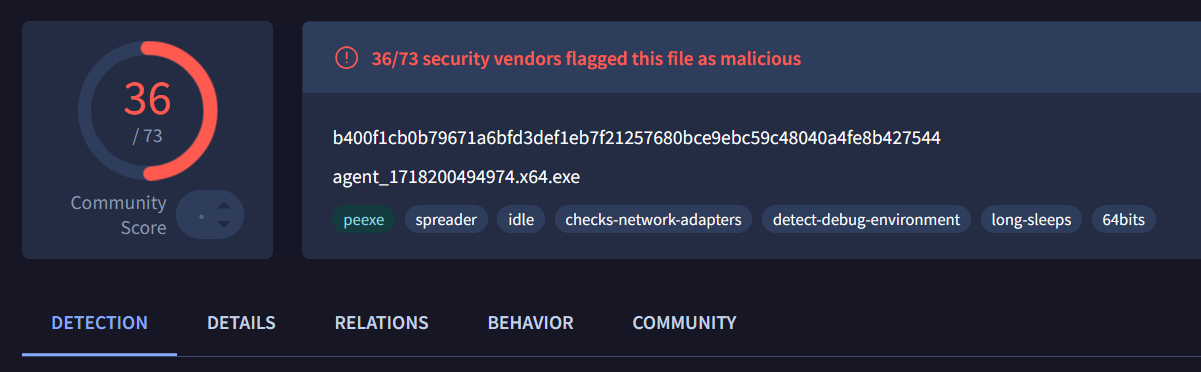Viewport: 1201px width, 372px height.
Task: Click the security vendors flagged banner text
Action: [x=586, y=58]
